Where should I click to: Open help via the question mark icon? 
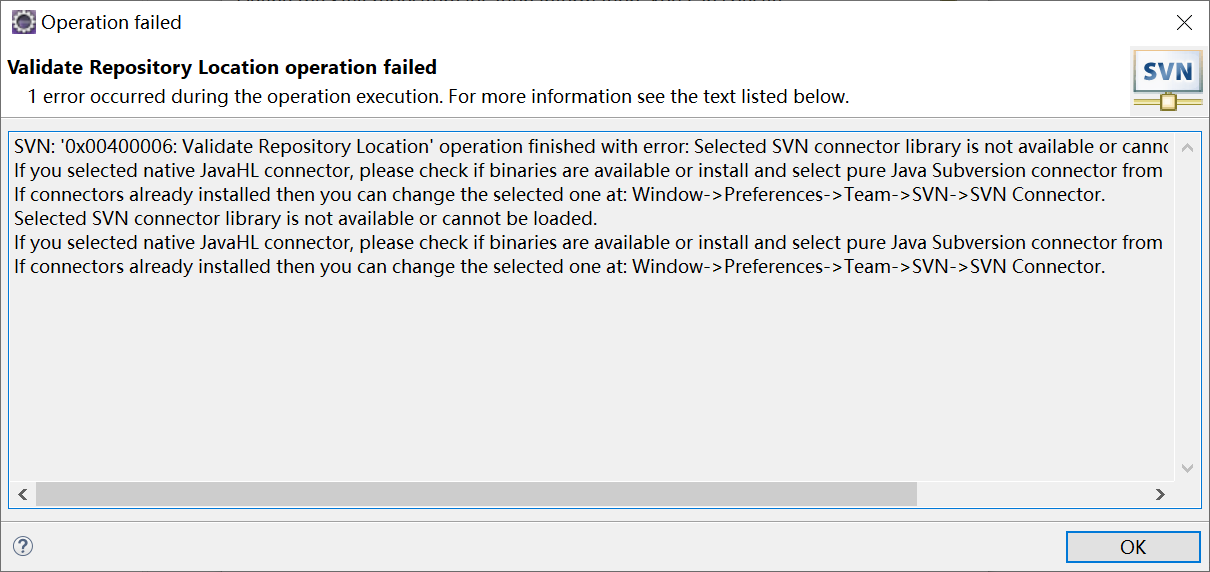(x=23, y=546)
